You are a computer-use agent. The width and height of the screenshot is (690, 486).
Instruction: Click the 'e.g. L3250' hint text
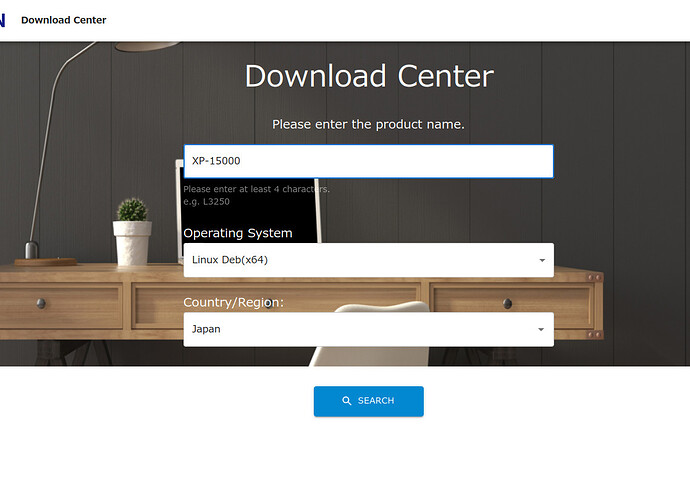(x=206, y=202)
